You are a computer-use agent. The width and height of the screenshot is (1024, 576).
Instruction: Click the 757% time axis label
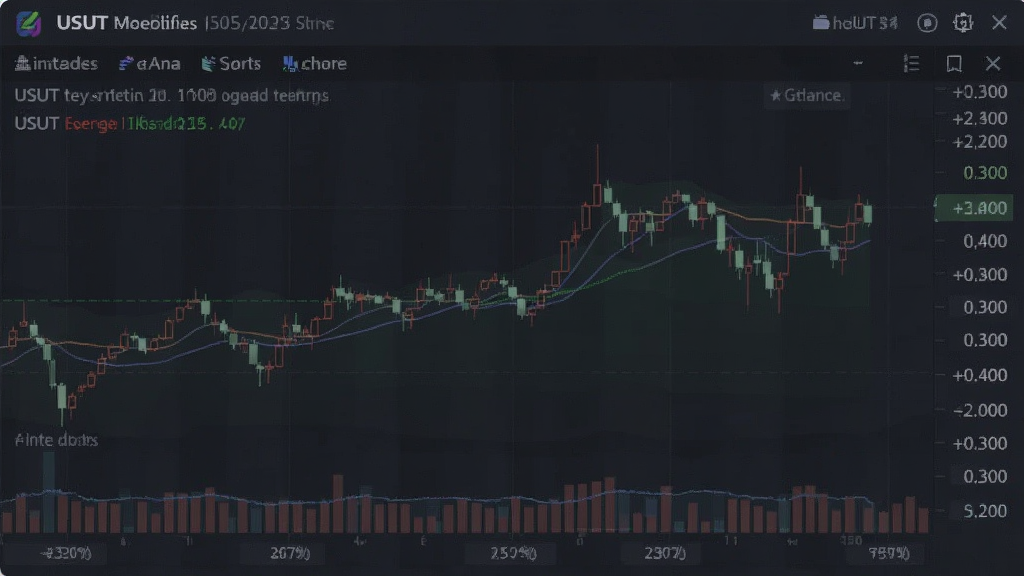(x=889, y=554)
